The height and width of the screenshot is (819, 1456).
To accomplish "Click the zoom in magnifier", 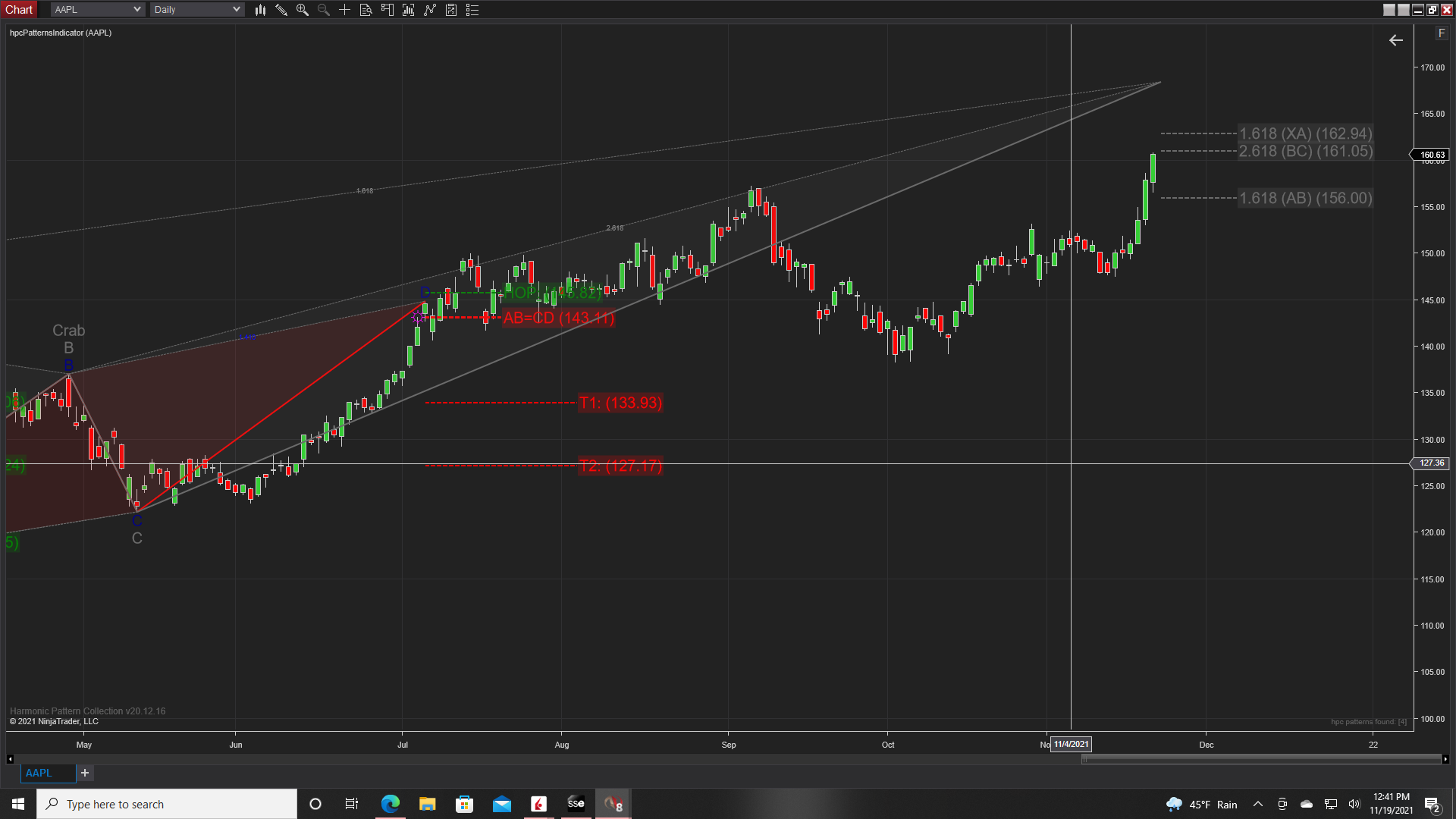I will coord(303,10).
